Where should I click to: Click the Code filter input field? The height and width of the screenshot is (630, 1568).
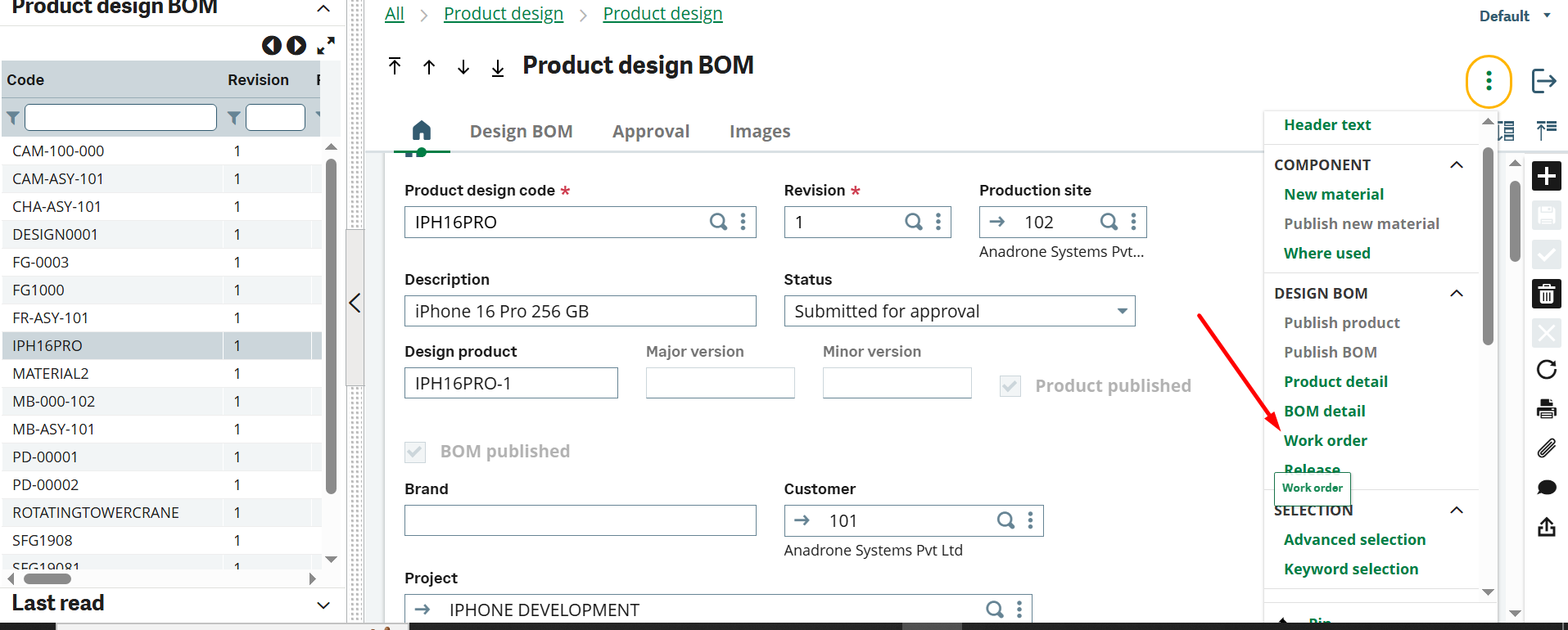point(120,118)
